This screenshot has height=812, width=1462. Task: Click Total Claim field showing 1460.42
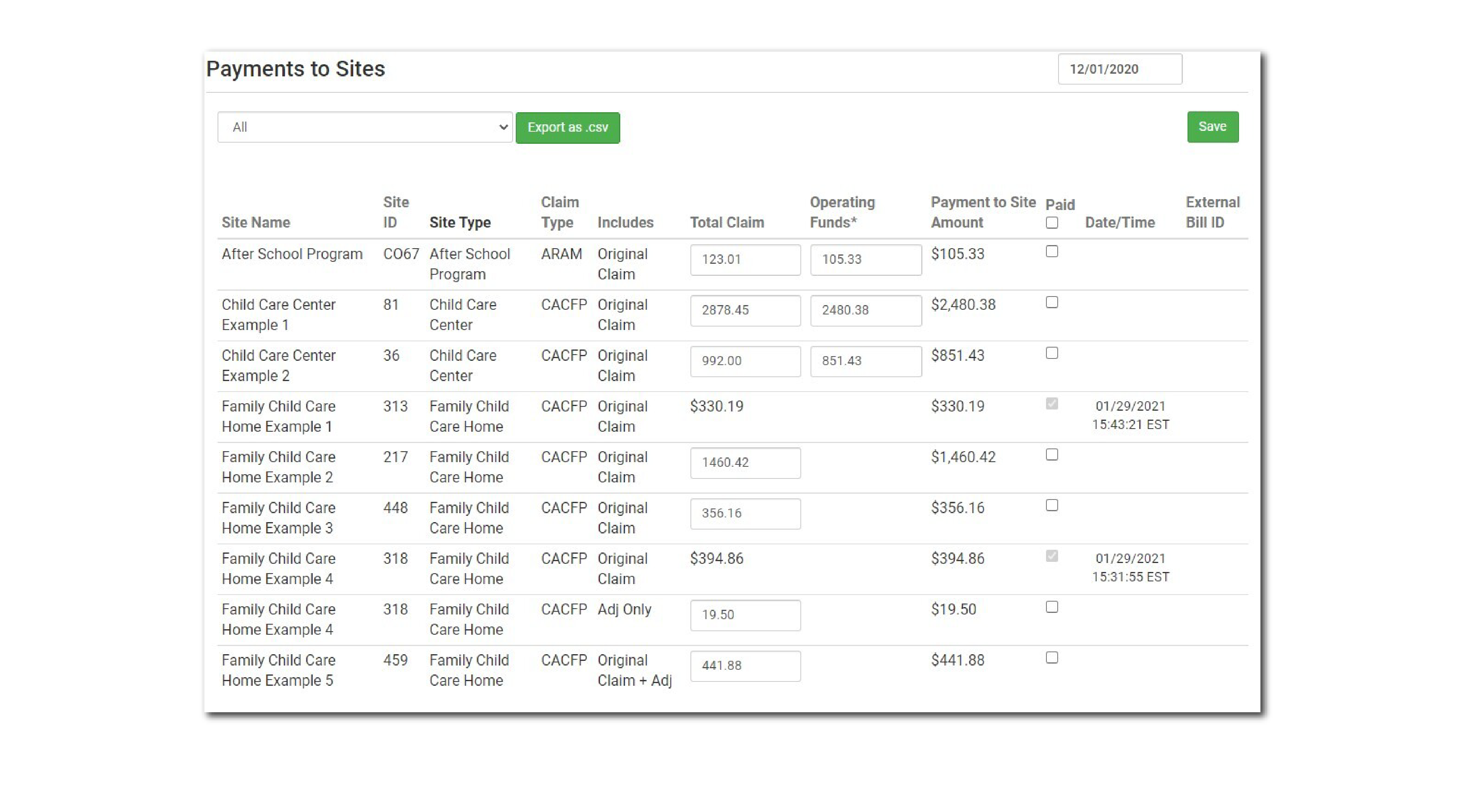pyautogui.click(x=745, y=463)
